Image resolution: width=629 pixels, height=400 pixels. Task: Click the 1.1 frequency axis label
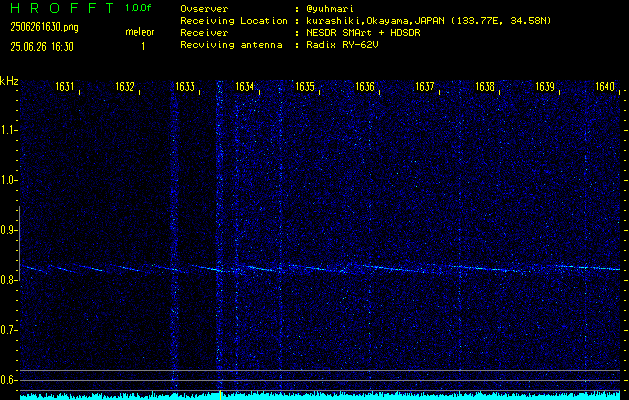pyautogui.click(x=8, y=130)
